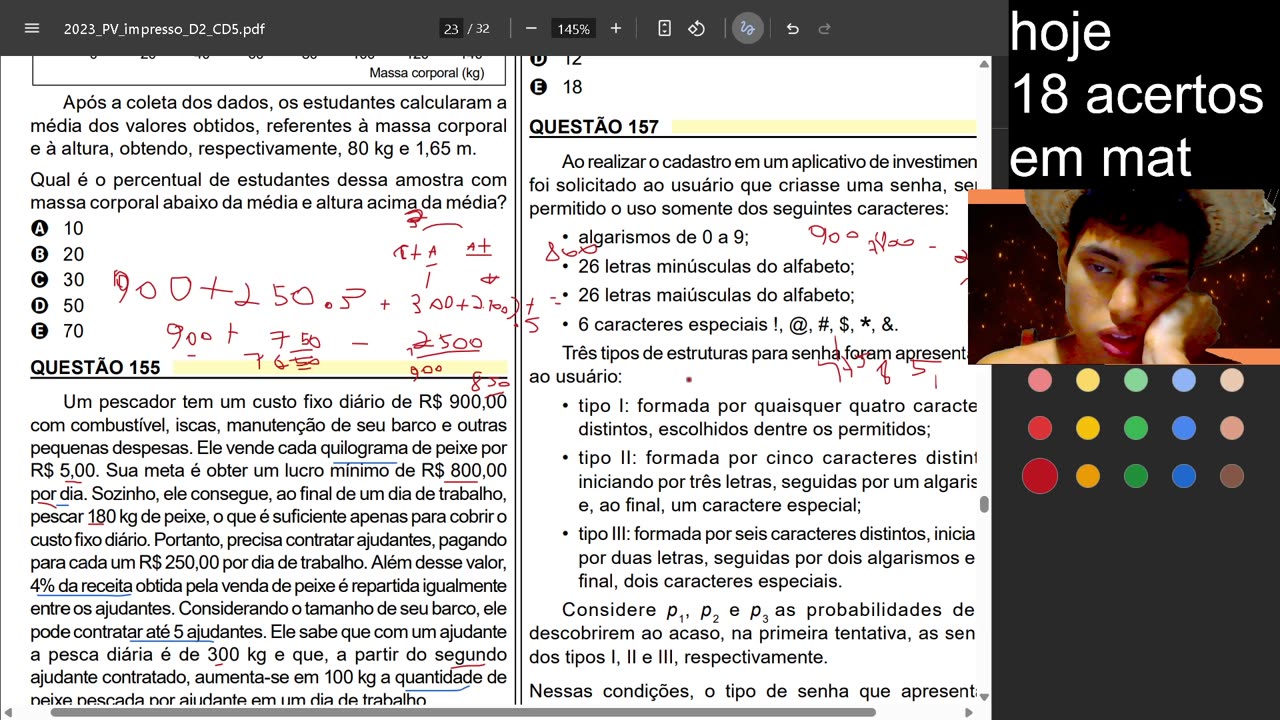Pick the pale blue pen color
Viewport: 1280px width, 720px height.
click(x=1184, y=380)
